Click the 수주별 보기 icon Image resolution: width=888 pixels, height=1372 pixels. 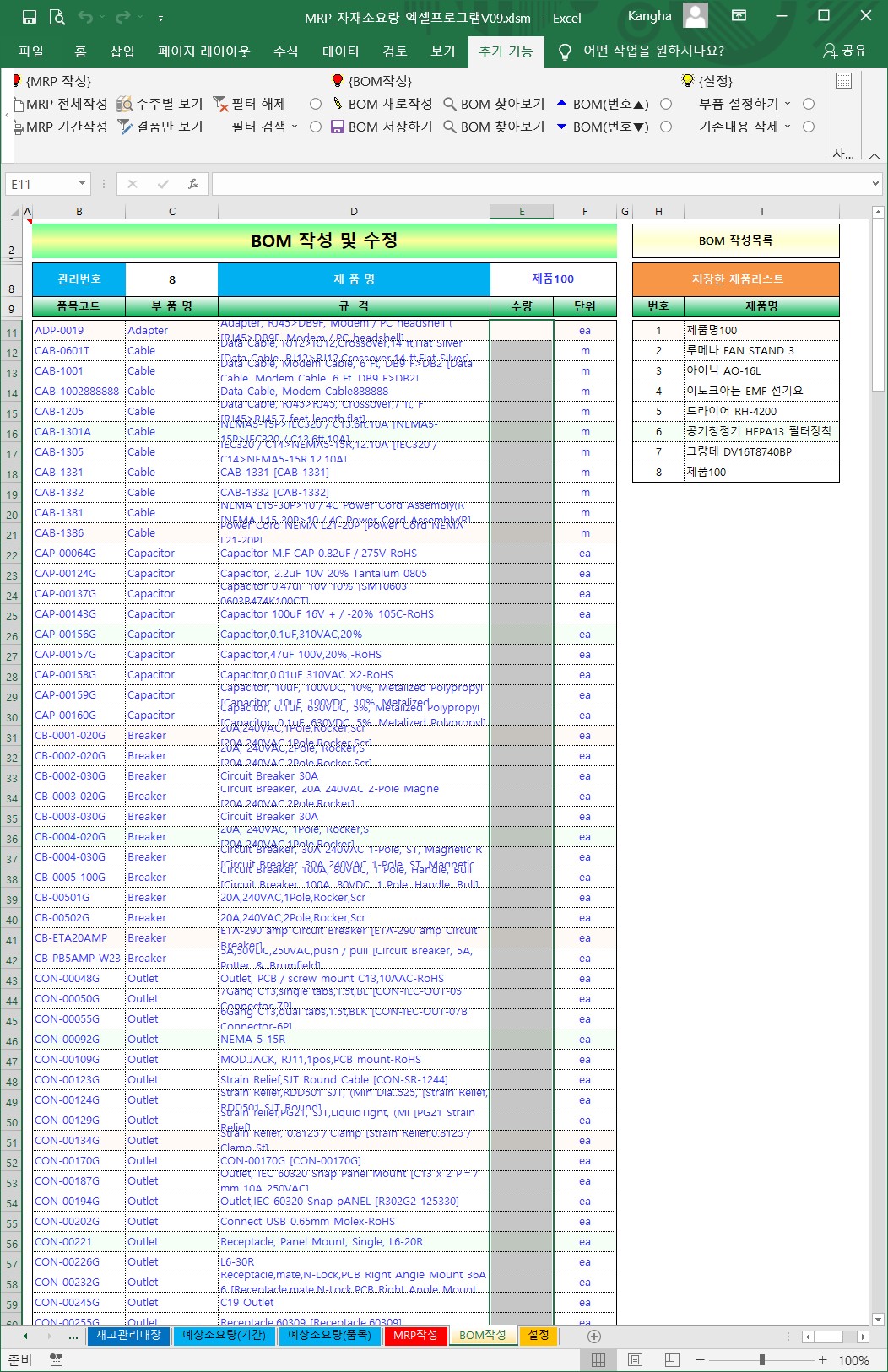124,104
